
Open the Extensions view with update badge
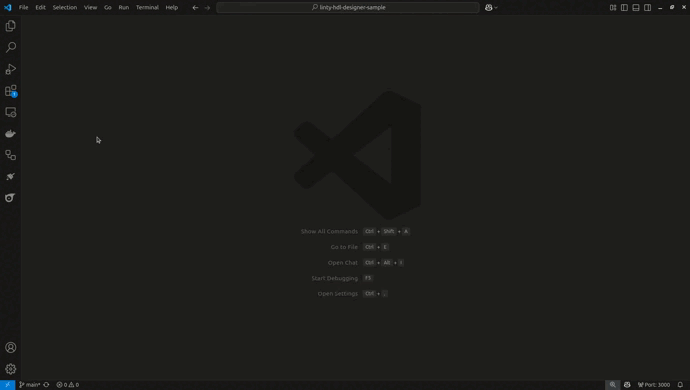click(11, 91)
